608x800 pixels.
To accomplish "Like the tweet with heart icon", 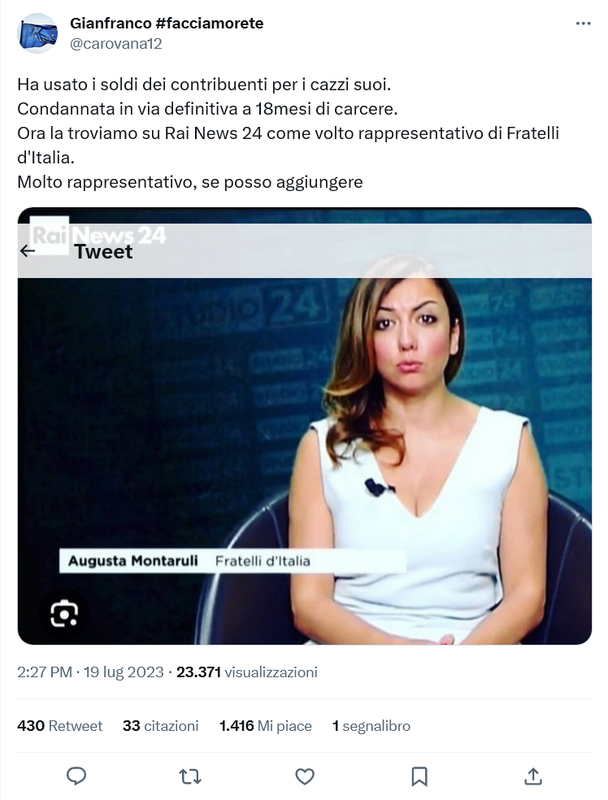I will pyautogui.click(x=305, y=776).
